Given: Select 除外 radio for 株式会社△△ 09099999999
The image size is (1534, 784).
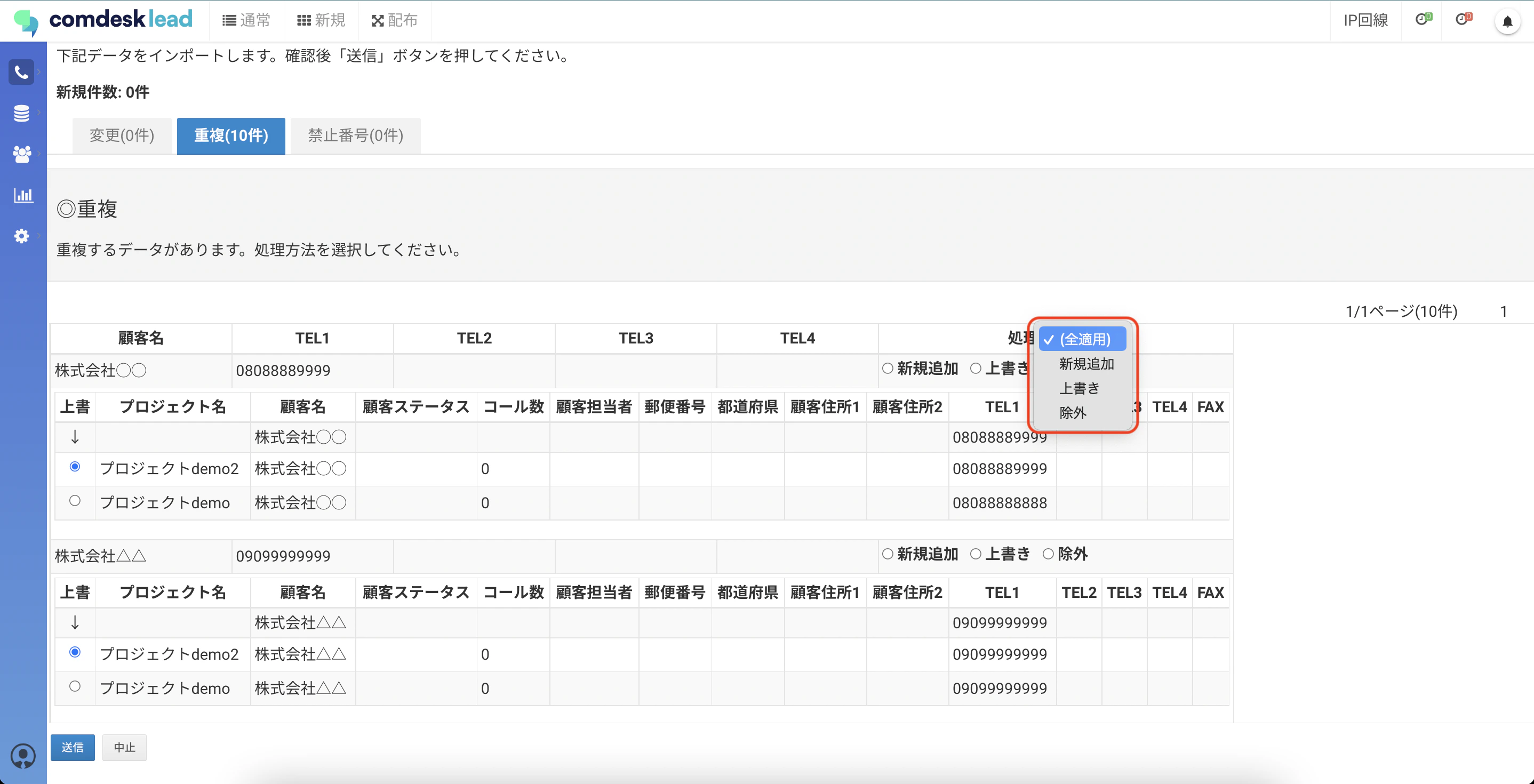Looking at the screenshot, I should point(1049,554).
